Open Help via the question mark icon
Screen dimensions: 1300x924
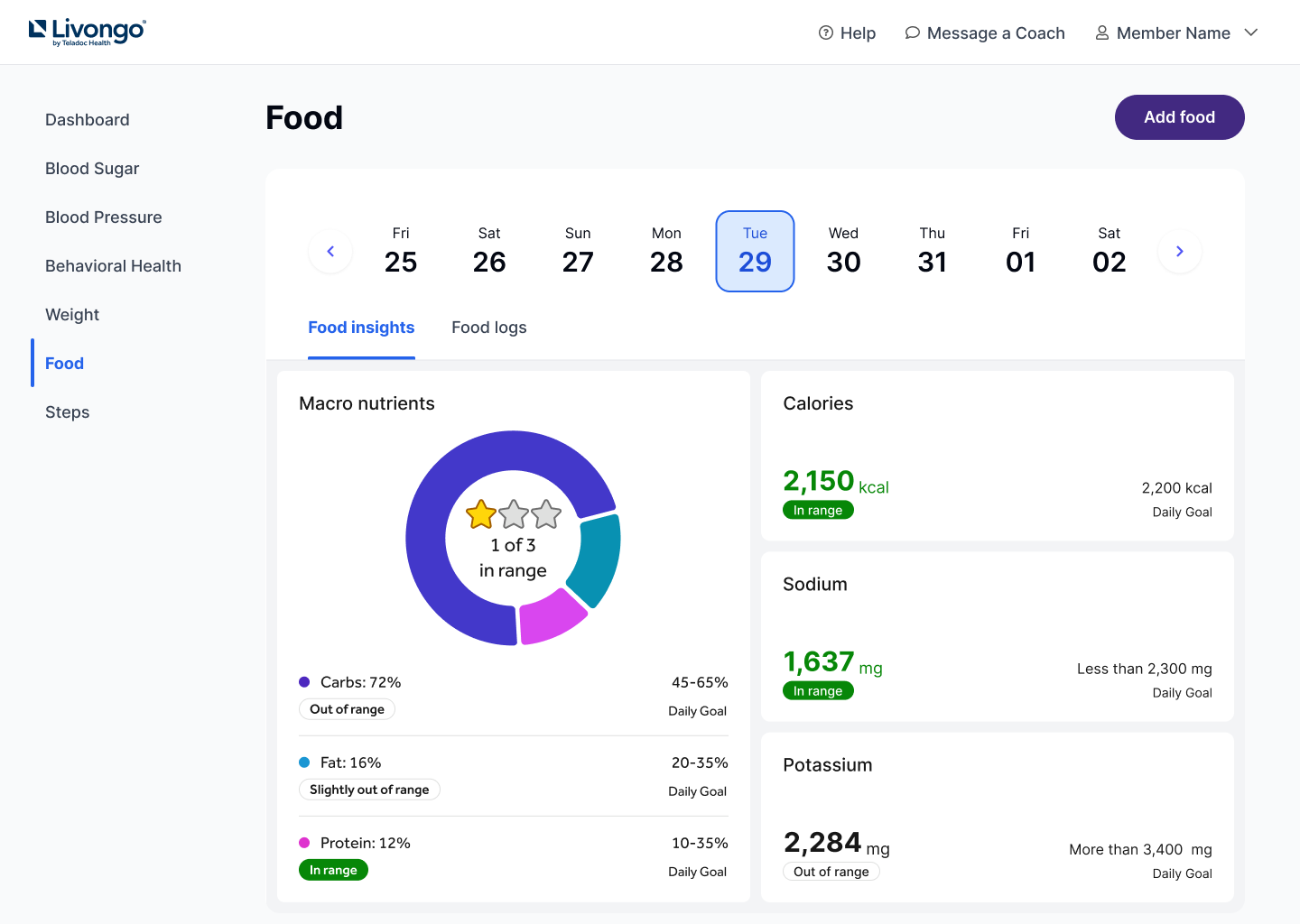(x=825, y=32)
